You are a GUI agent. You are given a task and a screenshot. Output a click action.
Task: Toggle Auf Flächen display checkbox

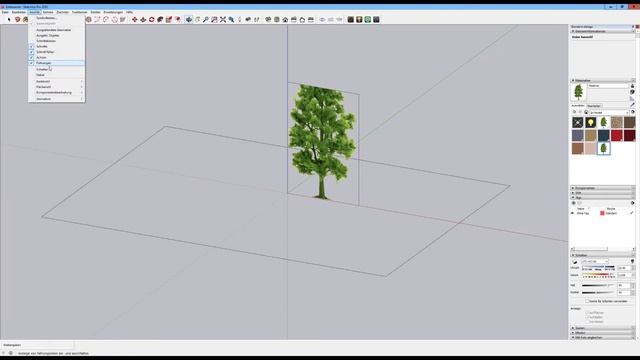[x=587, y=313]
